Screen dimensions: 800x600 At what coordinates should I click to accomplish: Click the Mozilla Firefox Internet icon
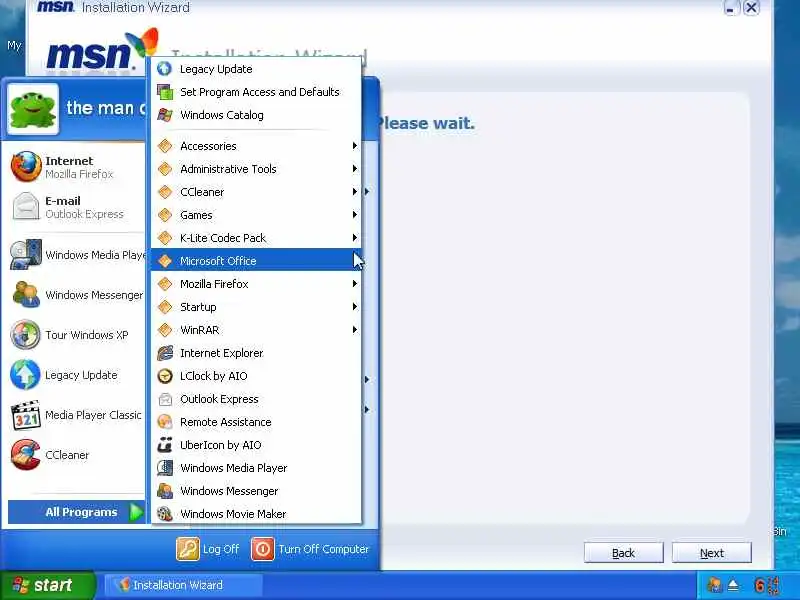(x=26, y=167)
